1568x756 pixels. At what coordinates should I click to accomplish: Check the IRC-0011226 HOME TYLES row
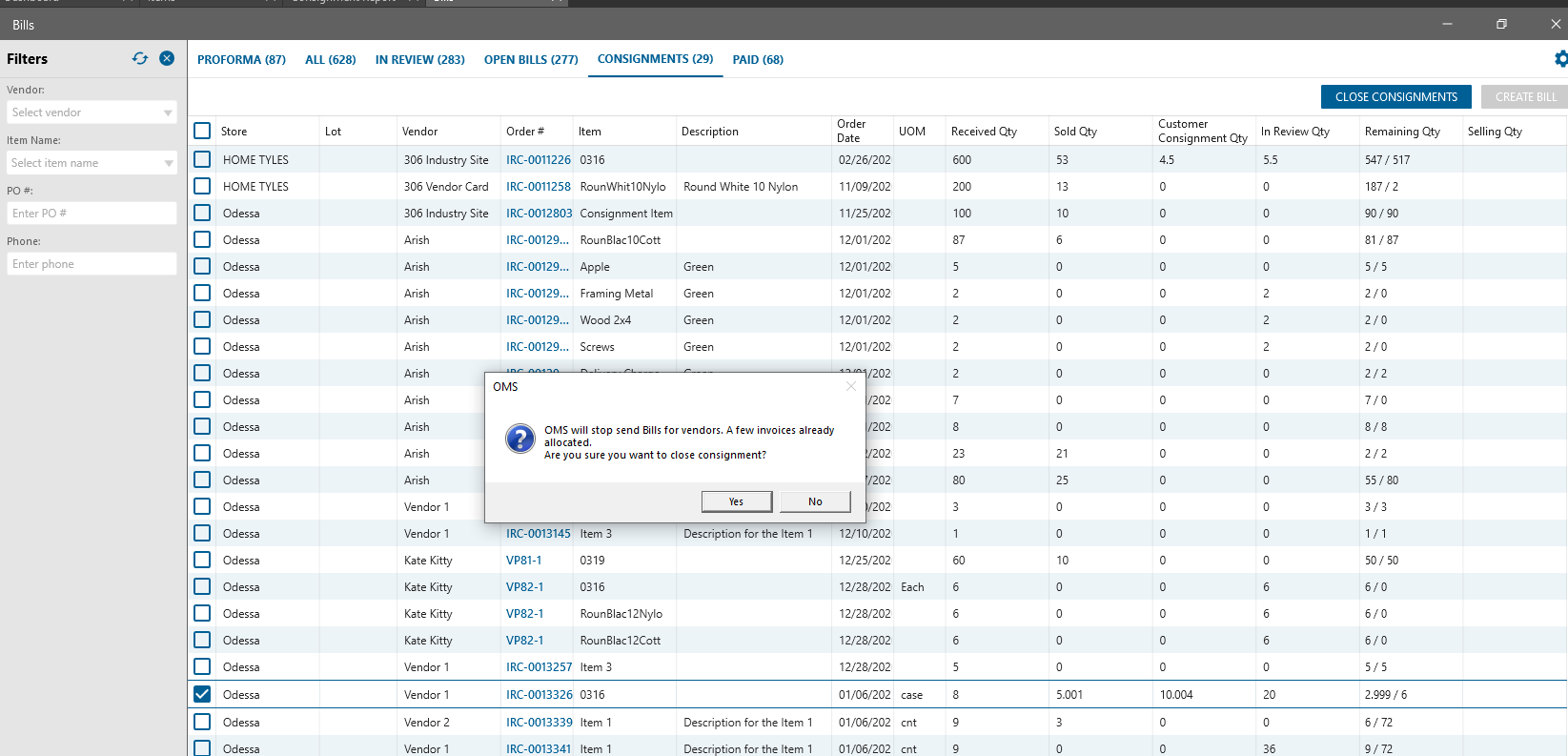[202, 159]
